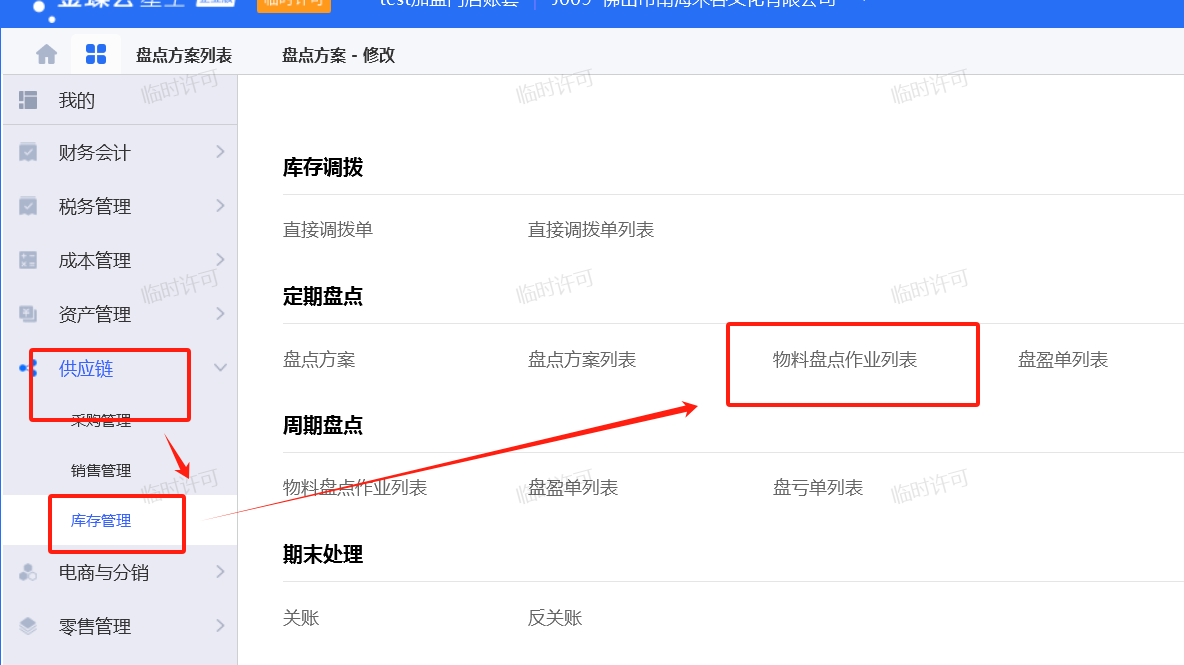Click the 财务会计 checkmark icon

click(x=28, y=152)
